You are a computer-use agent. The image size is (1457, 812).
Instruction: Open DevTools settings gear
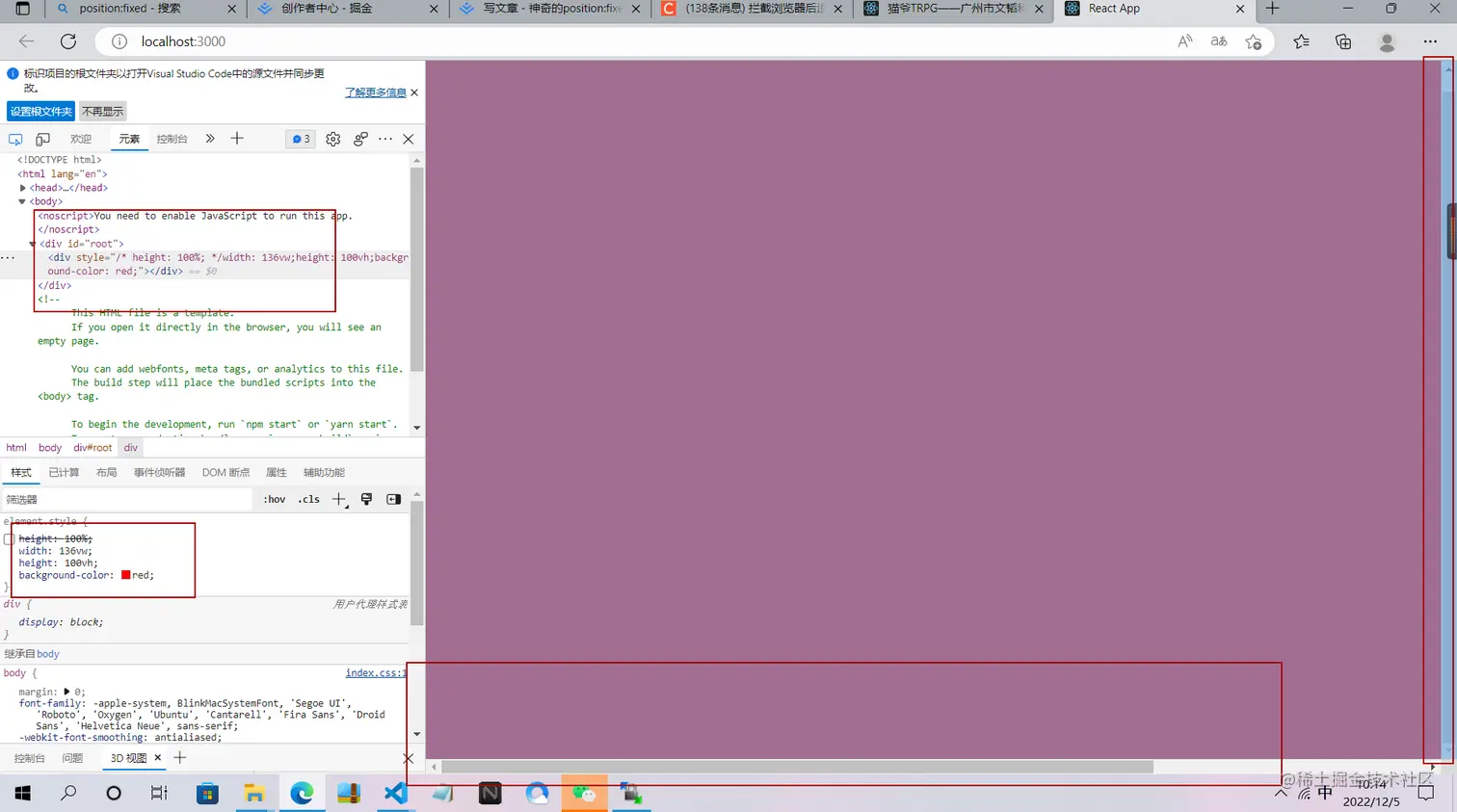[333, 139]
